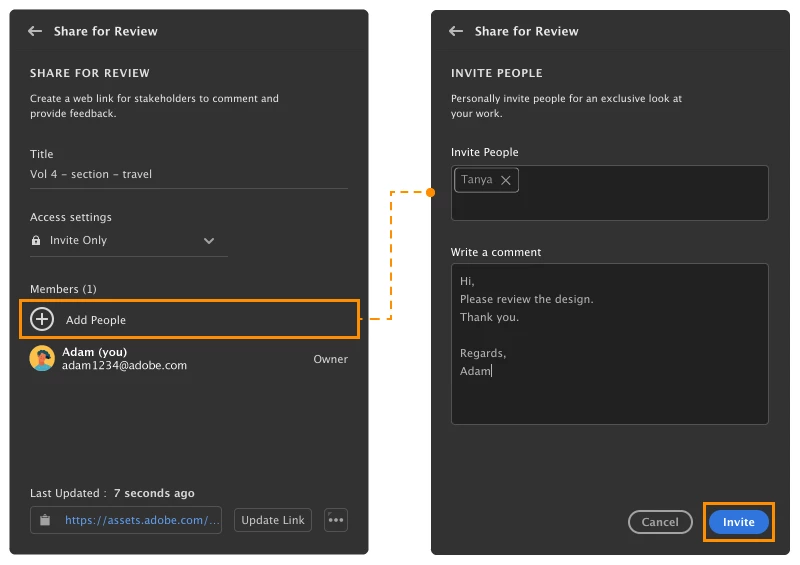Cancel the invitation
The image size is (800, 565).
coord(660,522)
